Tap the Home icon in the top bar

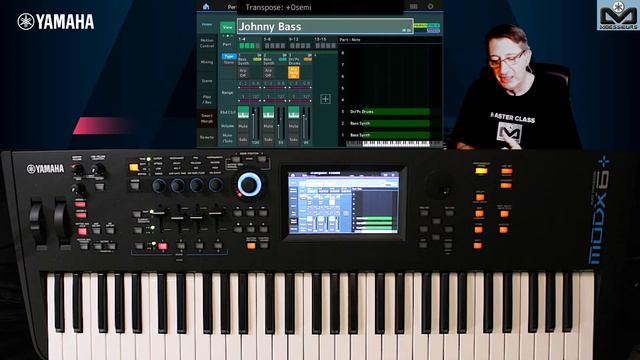pyautogui.click(x=206, y=7)
